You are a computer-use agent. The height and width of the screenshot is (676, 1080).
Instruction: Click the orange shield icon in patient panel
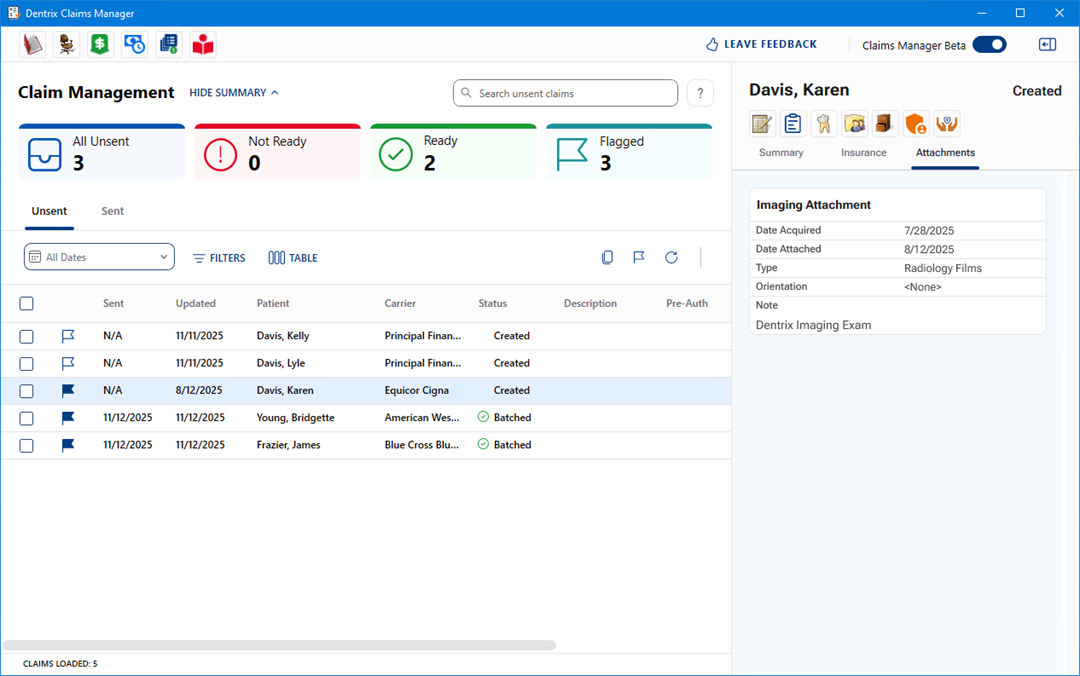coord(916,124)
